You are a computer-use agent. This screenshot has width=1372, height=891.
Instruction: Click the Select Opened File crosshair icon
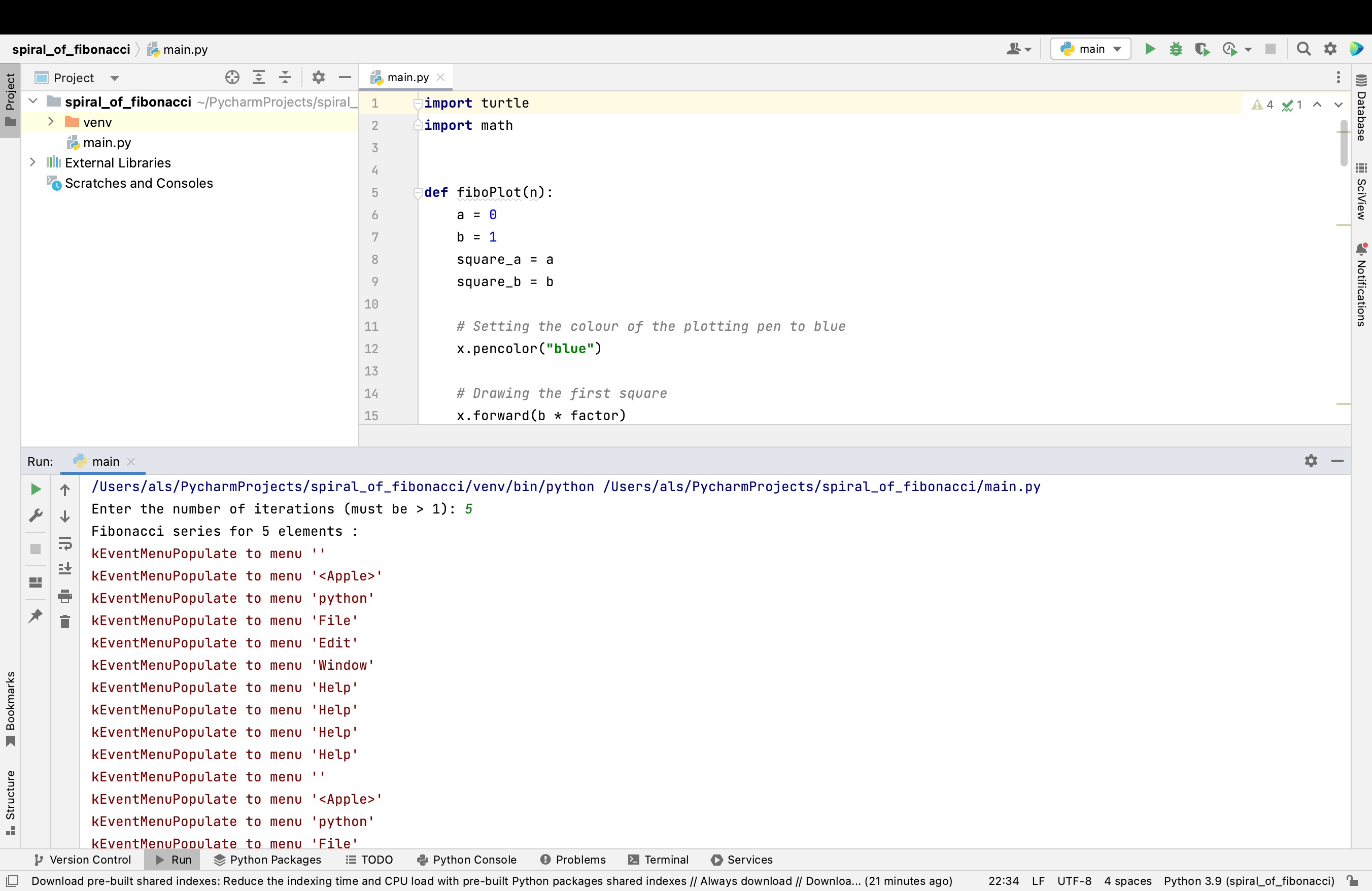pos(232,77)
